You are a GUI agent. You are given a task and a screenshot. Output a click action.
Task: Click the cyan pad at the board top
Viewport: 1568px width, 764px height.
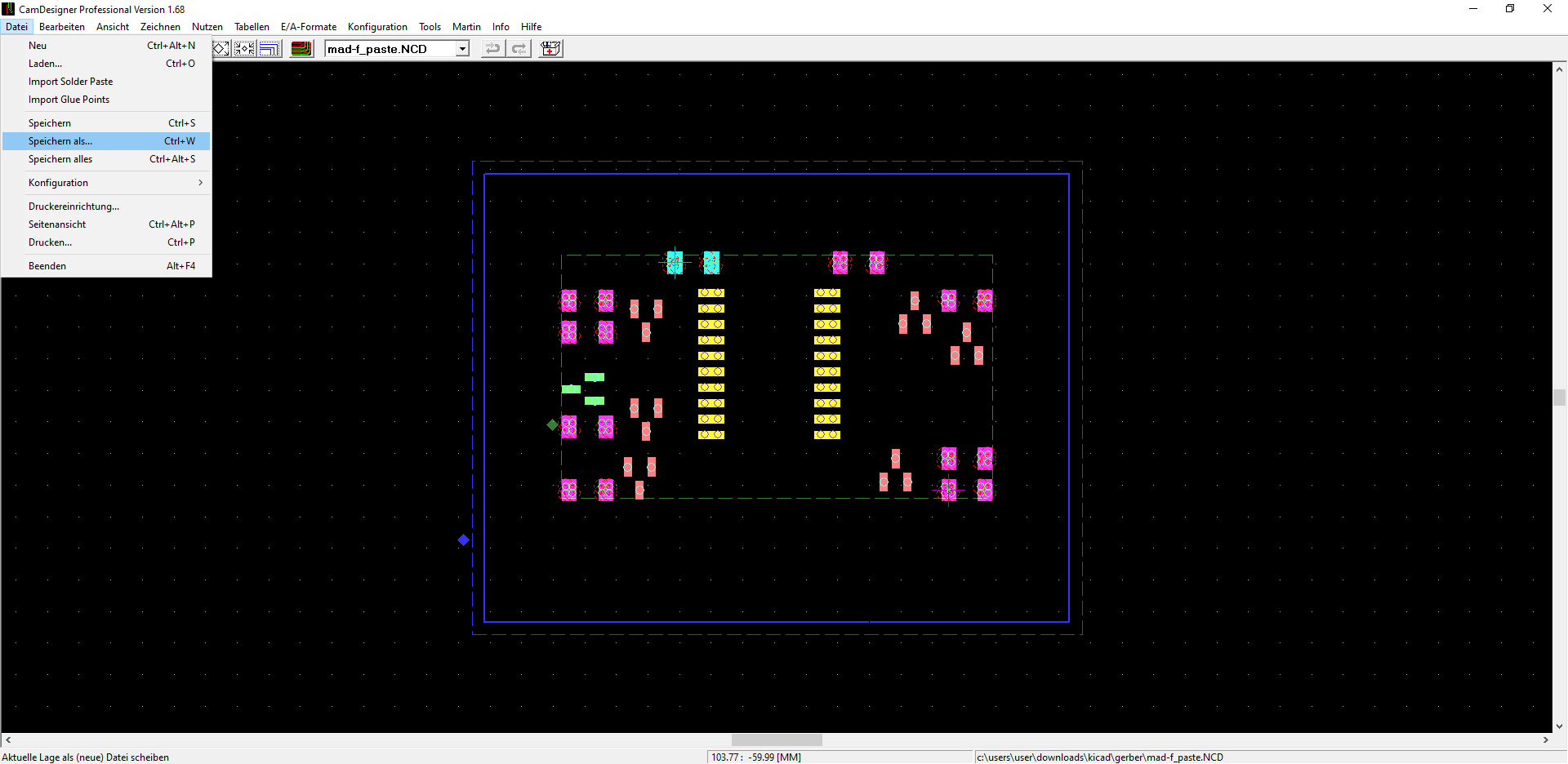pyautogui.click(x=711, y=262)
